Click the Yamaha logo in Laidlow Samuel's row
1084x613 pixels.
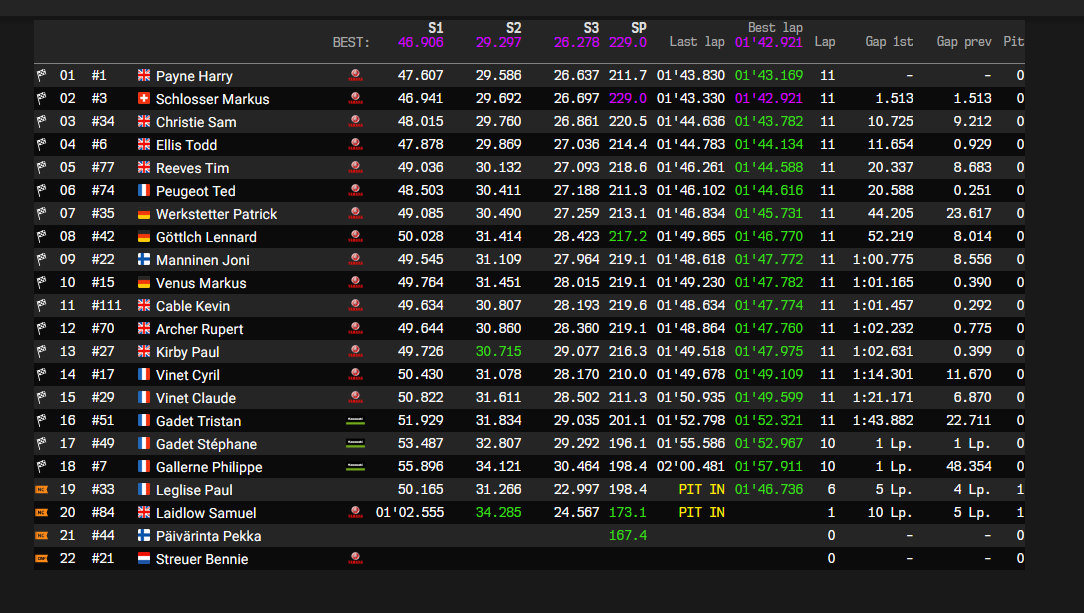355,513
